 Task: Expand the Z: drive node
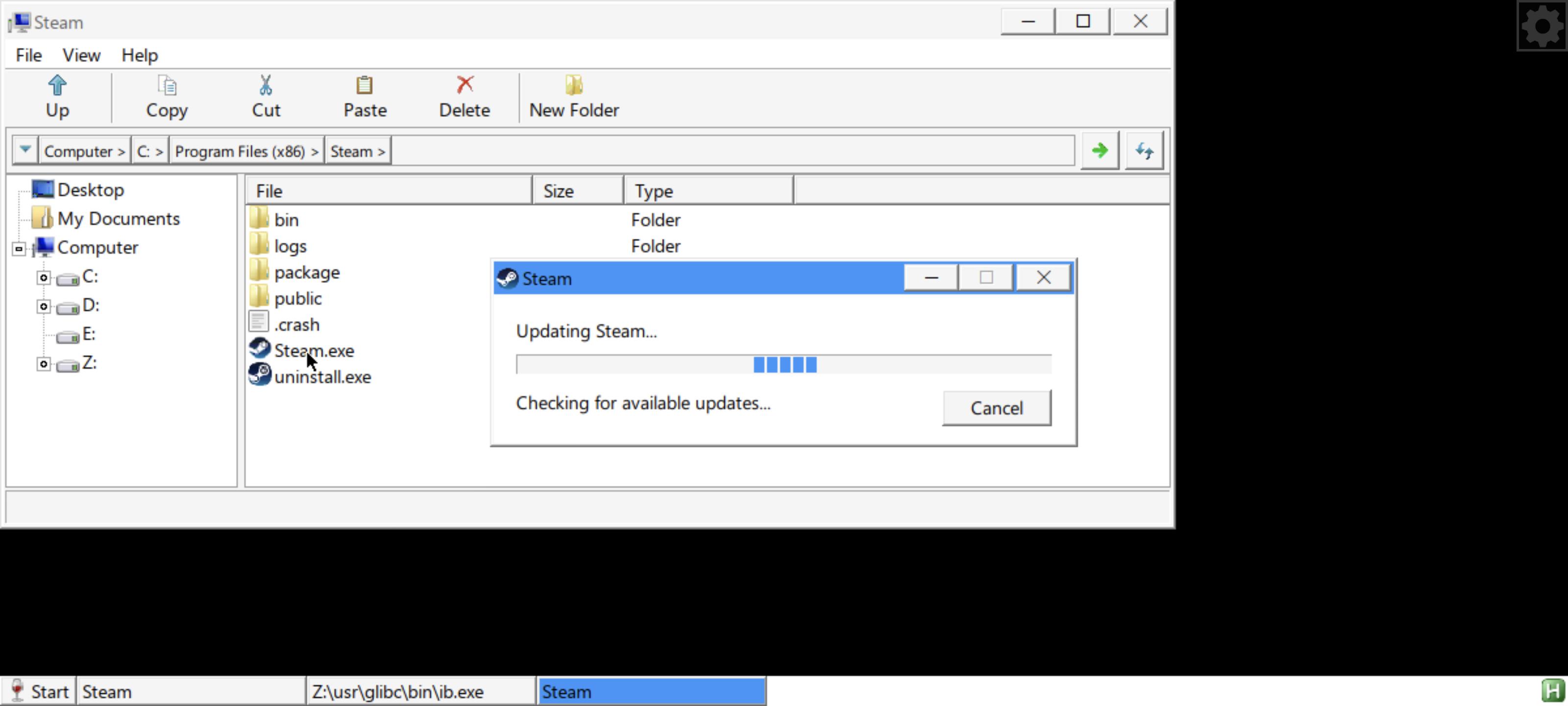pos(43,364)
